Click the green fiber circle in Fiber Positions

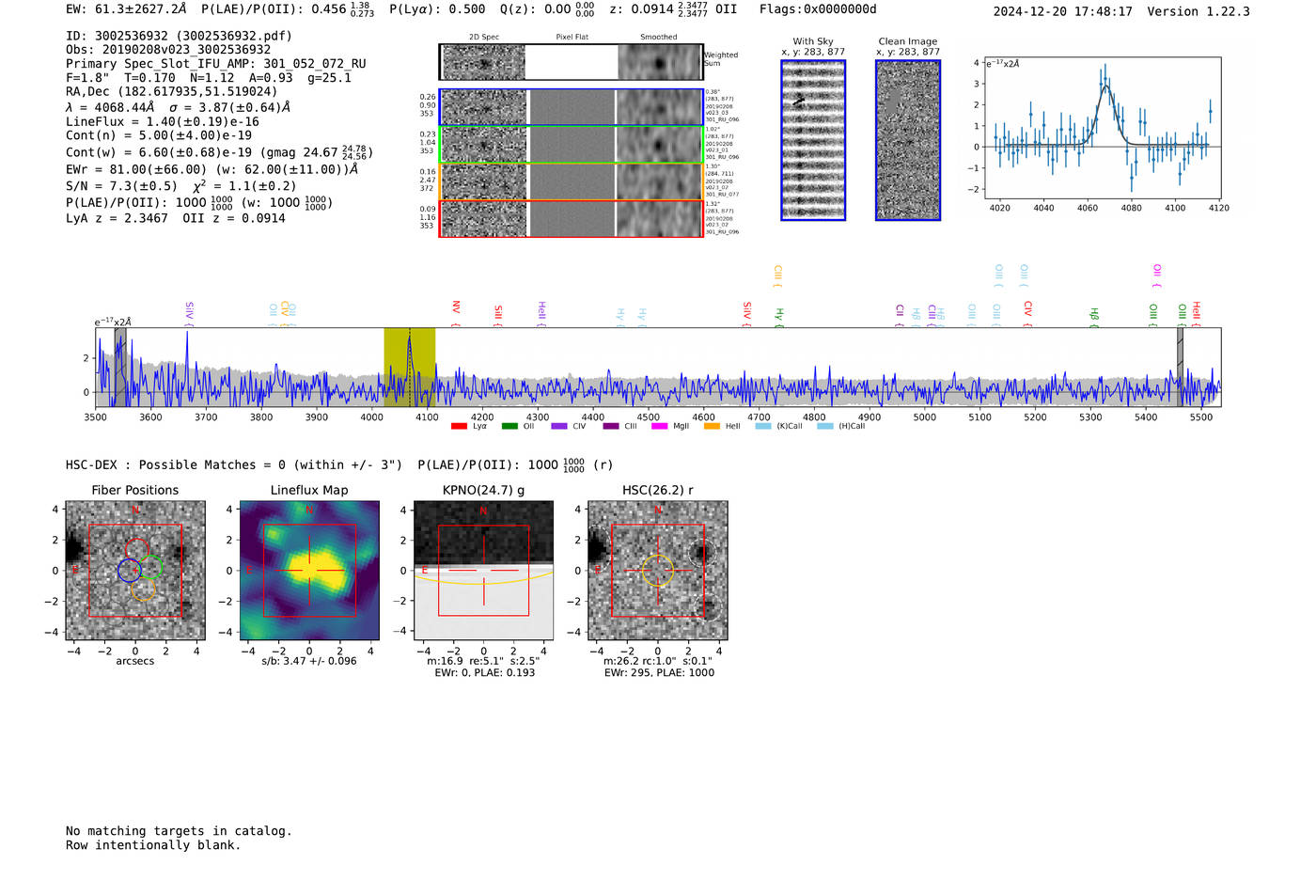tap(151, 567)
